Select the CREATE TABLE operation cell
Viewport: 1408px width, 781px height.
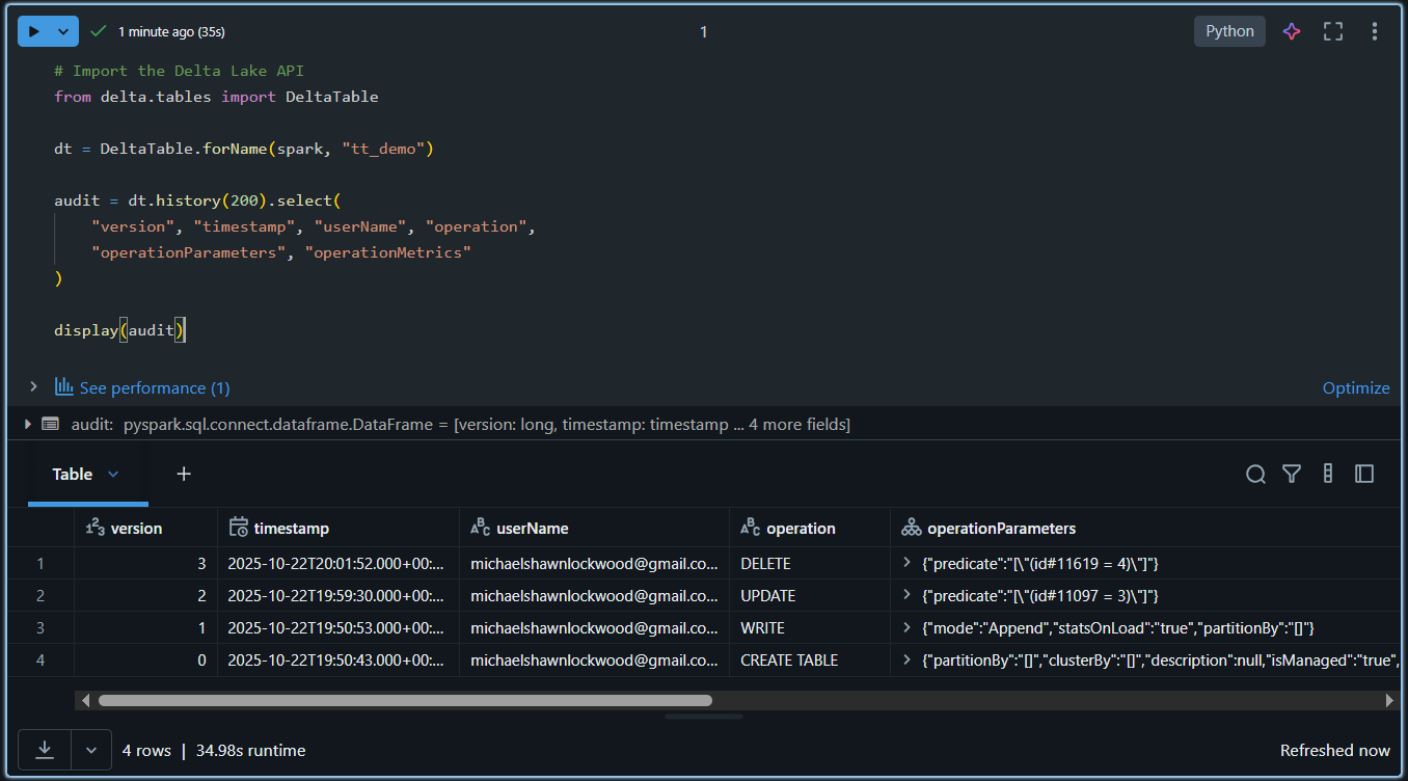click(809, 660)
